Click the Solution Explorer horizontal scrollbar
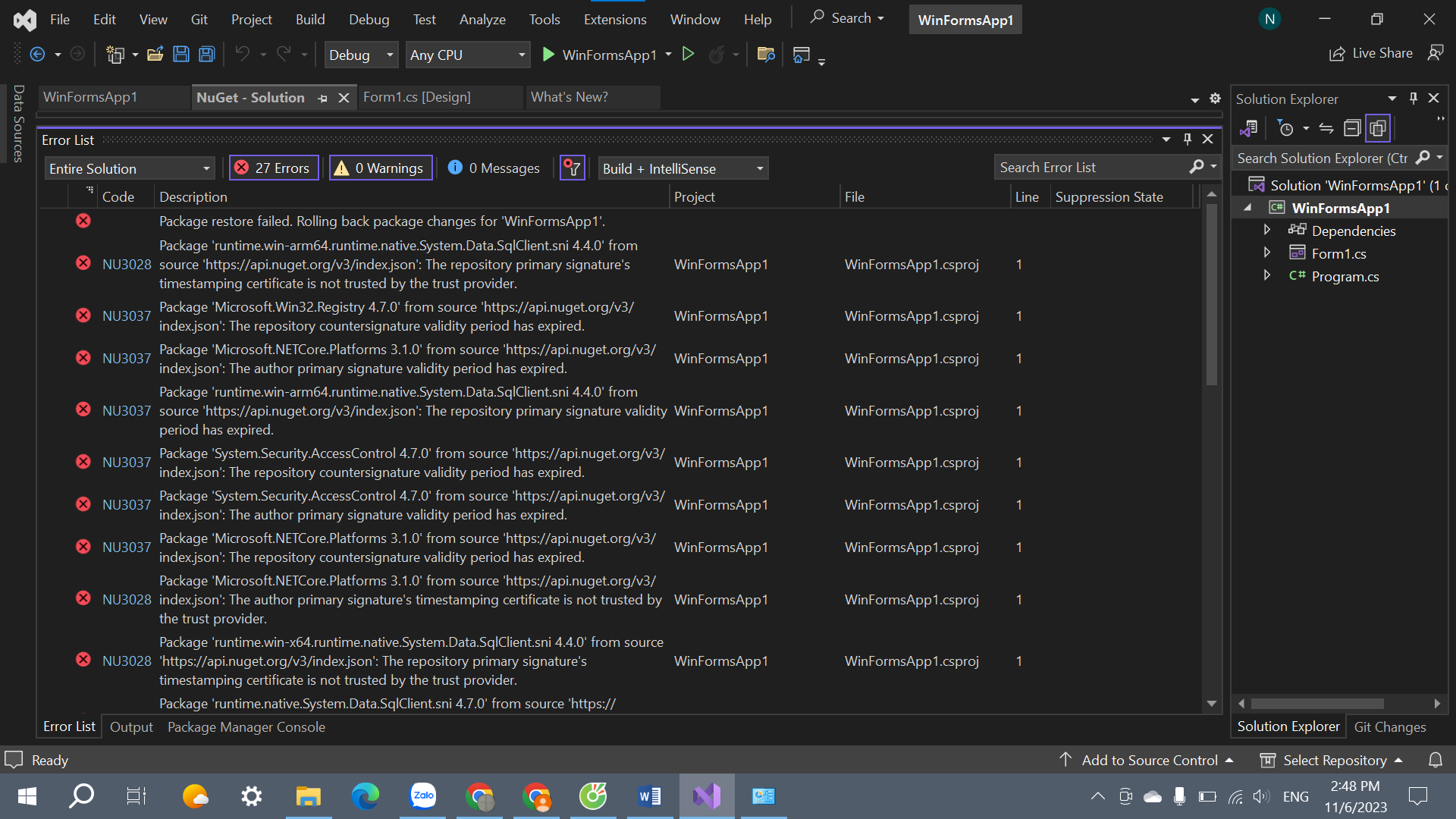1456x819 pixels. tap(1317, 704)
